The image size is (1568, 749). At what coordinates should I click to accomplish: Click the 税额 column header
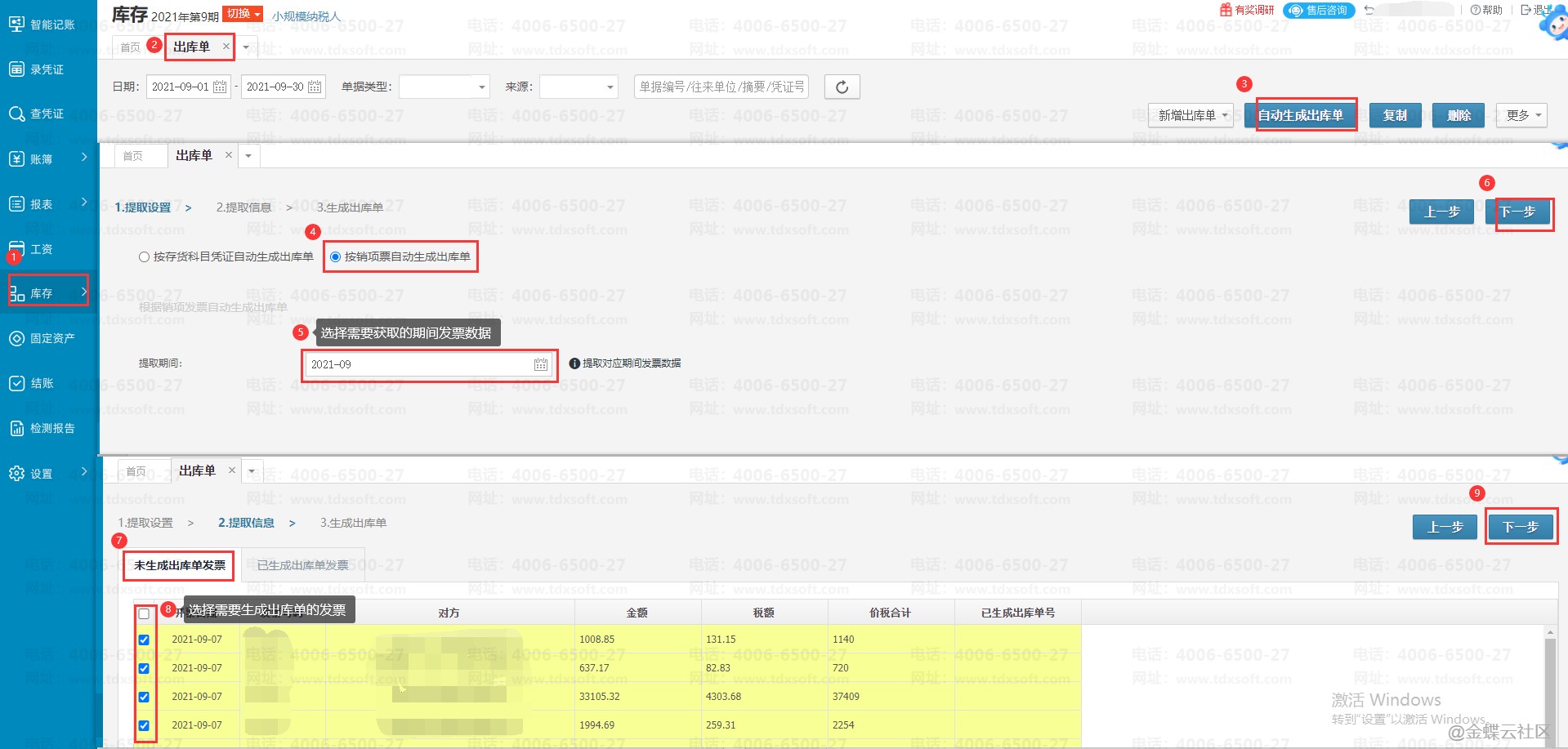tap(764, 613)
